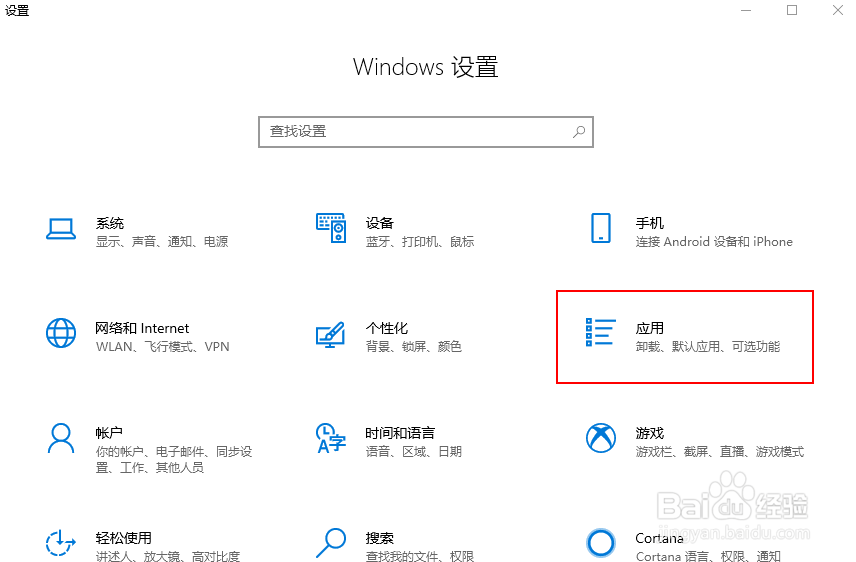Open the 时间和语言 clock icon
Screen dimensions: 856x562
point(331,438)
